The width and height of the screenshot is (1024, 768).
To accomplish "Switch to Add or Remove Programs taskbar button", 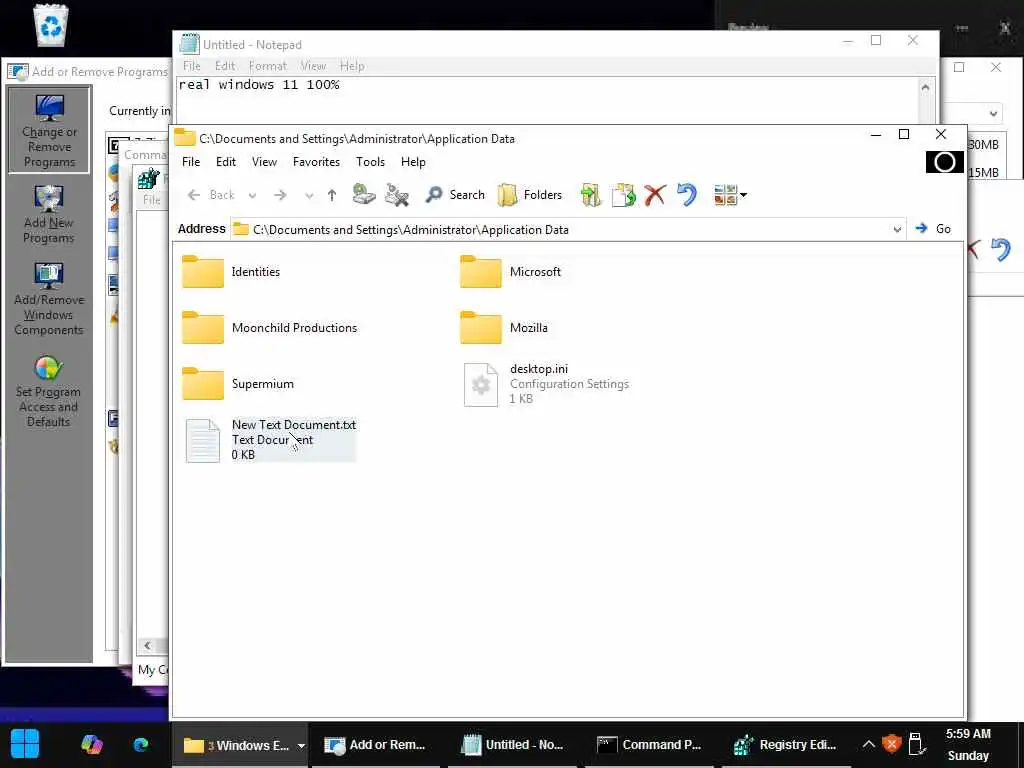I will (375, 745).
